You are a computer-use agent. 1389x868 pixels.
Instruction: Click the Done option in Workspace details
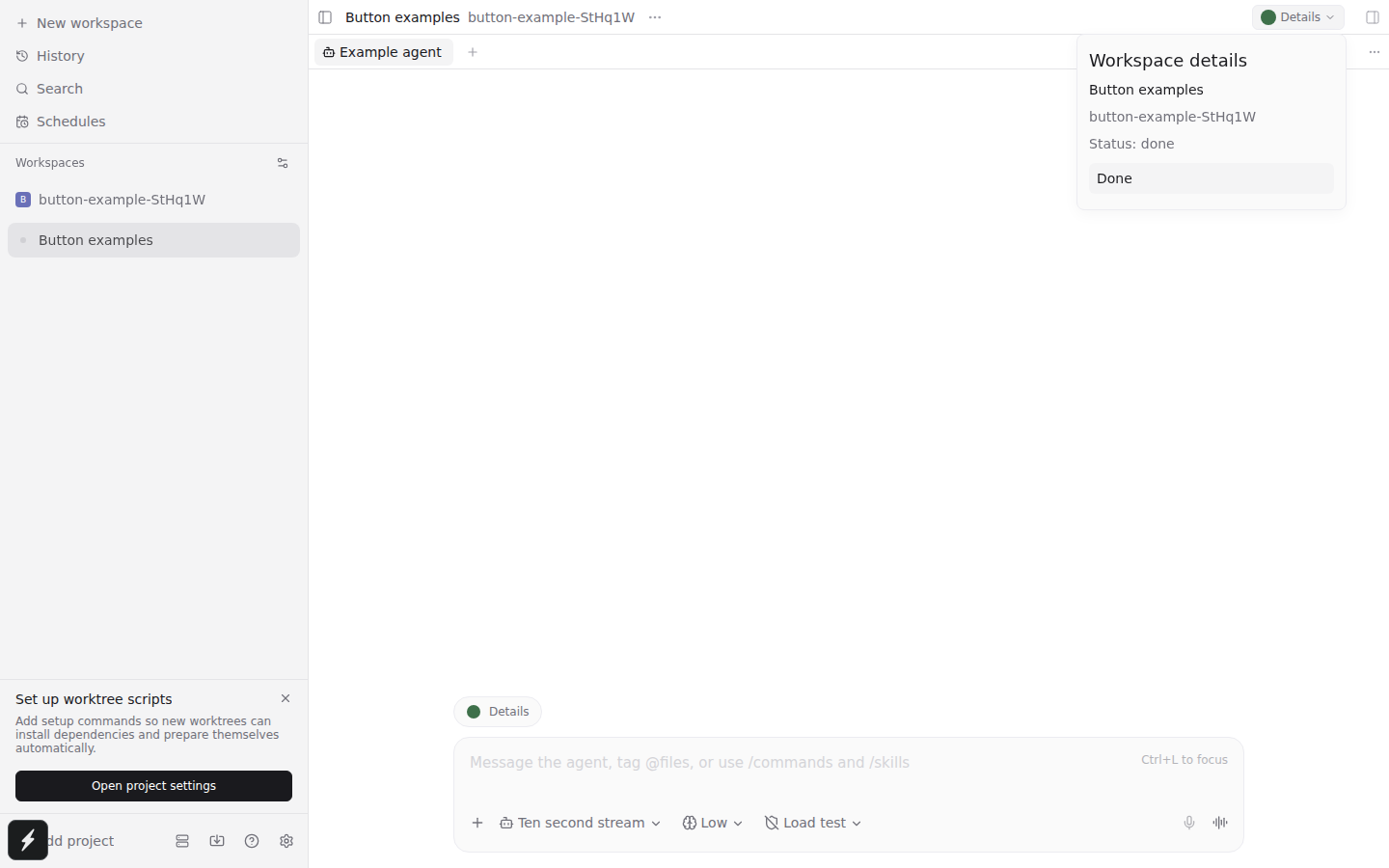point(1212,178)
